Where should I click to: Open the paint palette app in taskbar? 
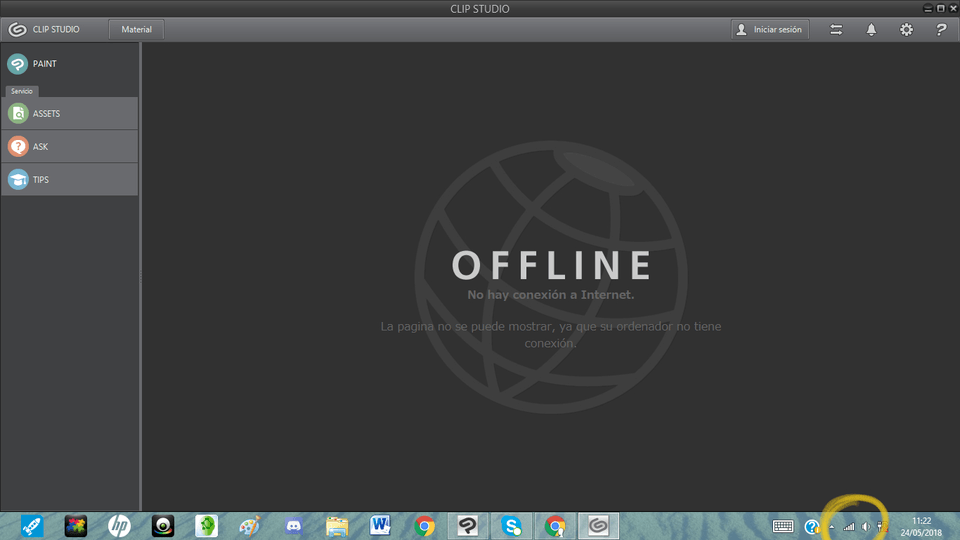click(250, 526)
